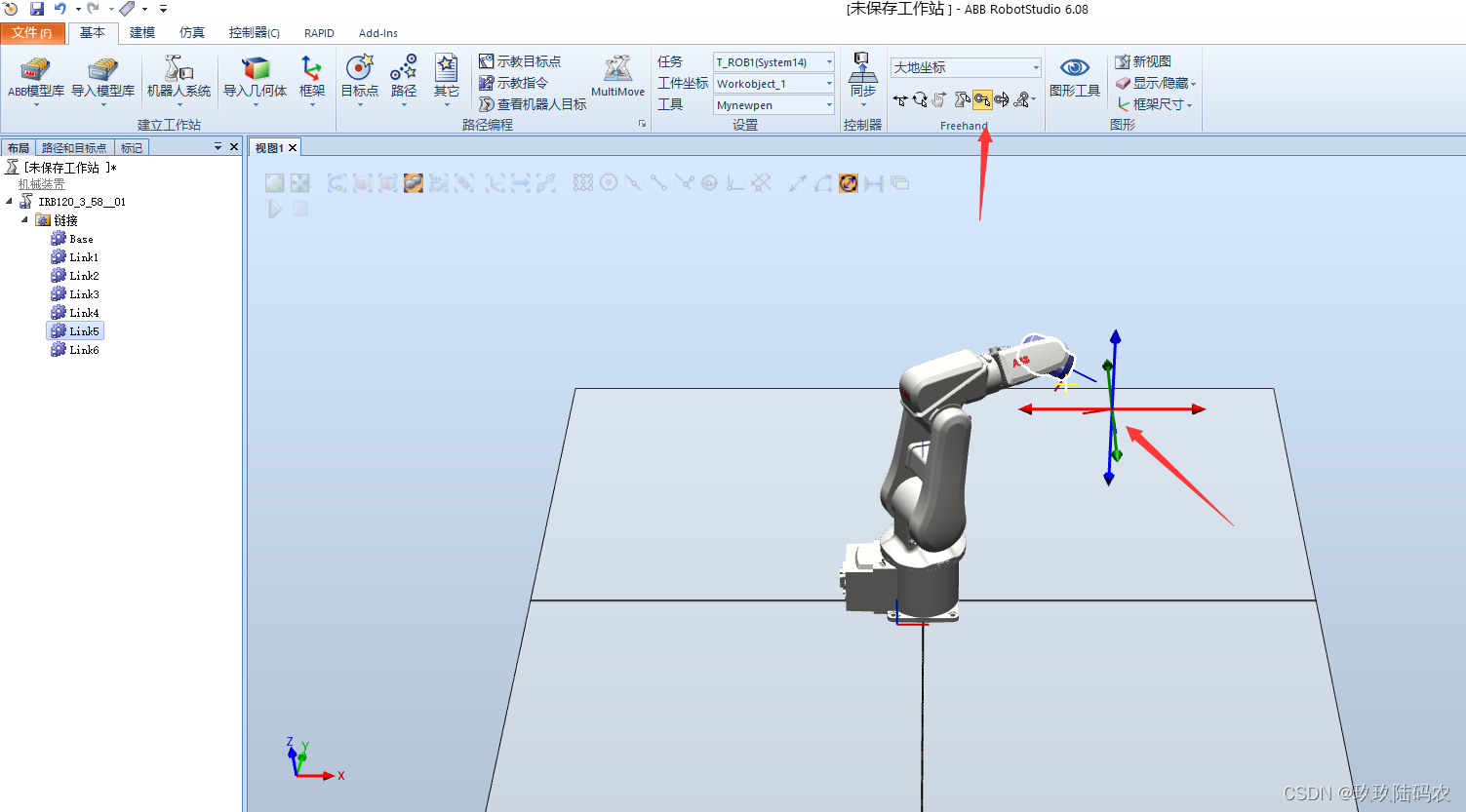Toggle the Snap Center mode

pos(608,182)
